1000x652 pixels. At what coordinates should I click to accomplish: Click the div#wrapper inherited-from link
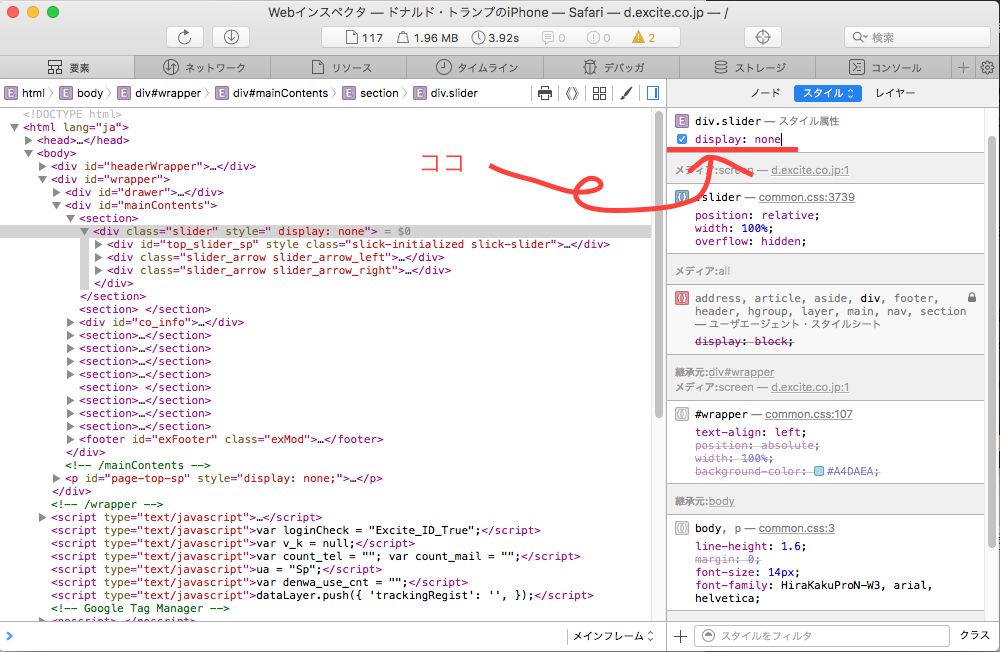pyautogui.click(x=741, y=372)
